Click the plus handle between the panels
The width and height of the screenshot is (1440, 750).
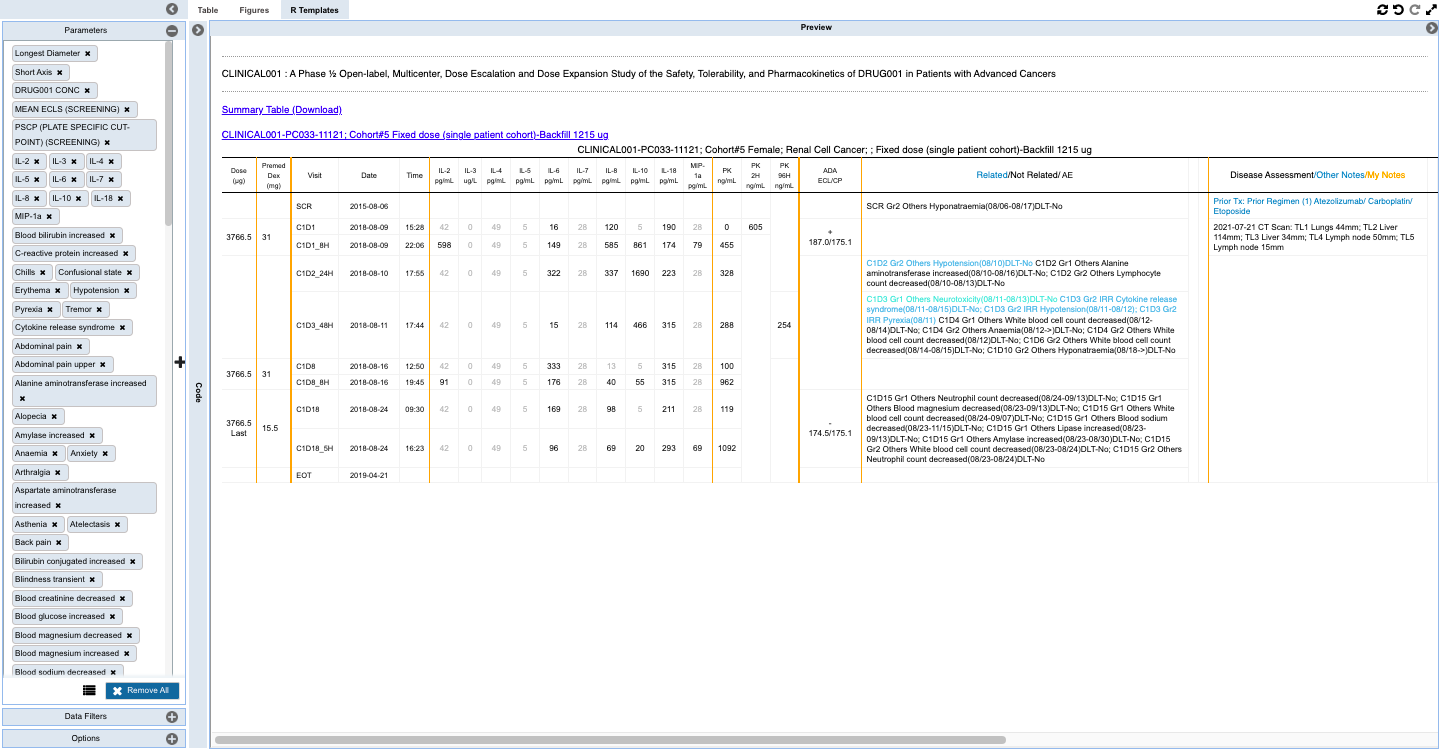[181, 361]
